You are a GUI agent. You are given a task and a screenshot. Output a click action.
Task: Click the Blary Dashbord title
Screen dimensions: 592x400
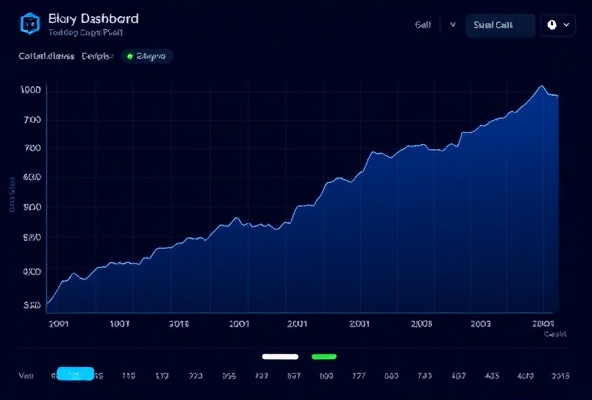tap(93, 19)
